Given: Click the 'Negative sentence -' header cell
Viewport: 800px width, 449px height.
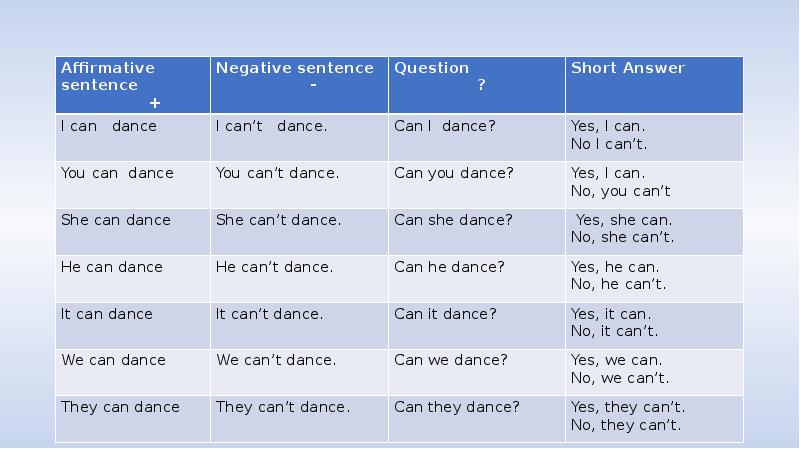Looking at the screenshot, I should (x=298, y=85).
